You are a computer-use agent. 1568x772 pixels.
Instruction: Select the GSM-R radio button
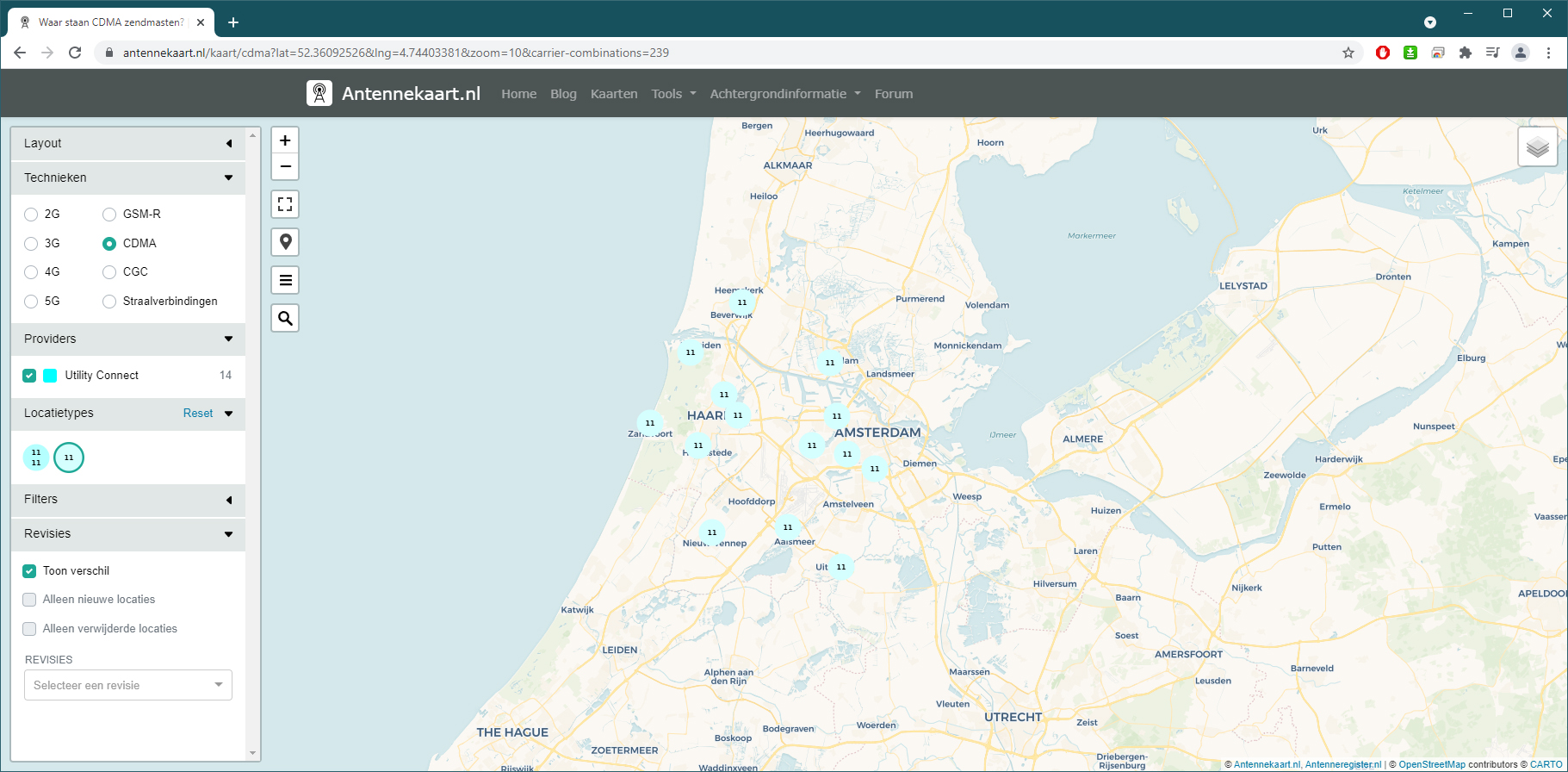pyautogui.click(x=109, y=215)
